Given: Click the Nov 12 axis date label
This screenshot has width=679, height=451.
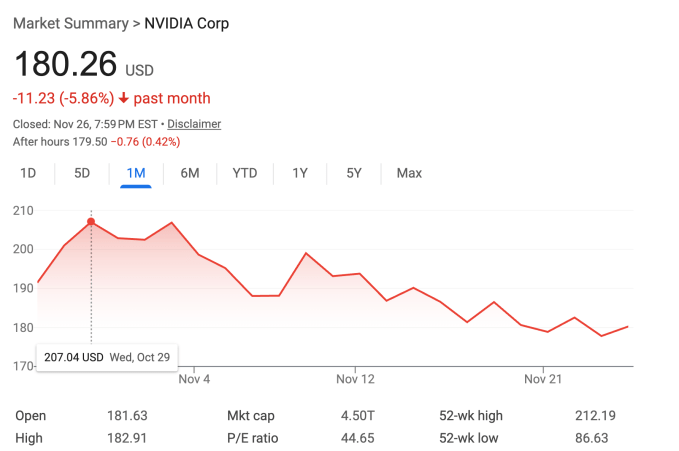Looking at the screenshot, I should [x=355, y=379].
